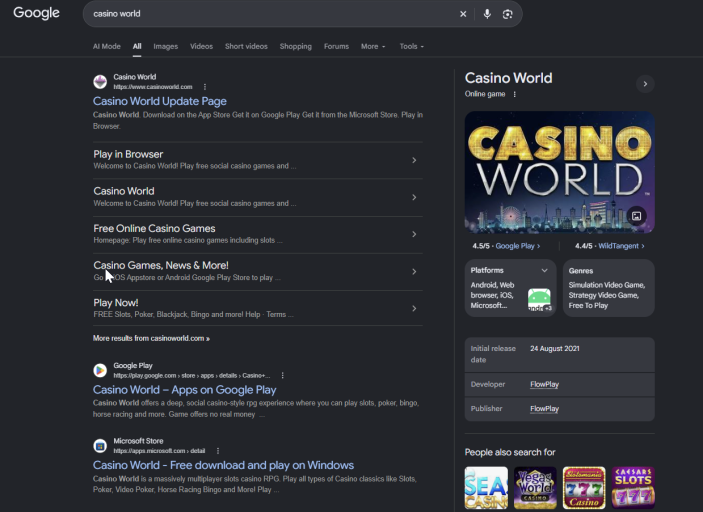Open Casino World Update Page result
The width and height of the screenshot is (703, 512).
point(160,101)
